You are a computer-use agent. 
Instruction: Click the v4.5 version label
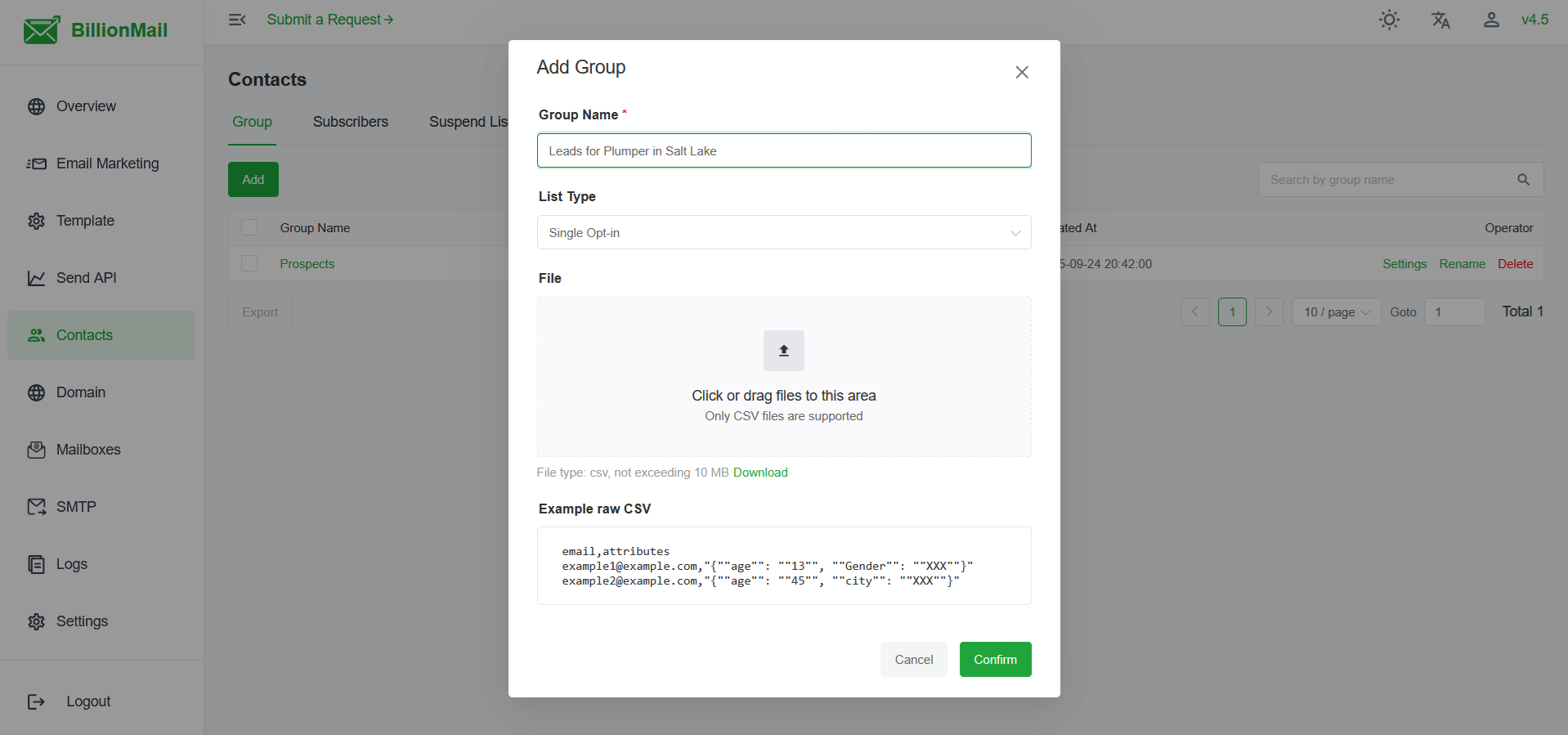[1534, 20]
